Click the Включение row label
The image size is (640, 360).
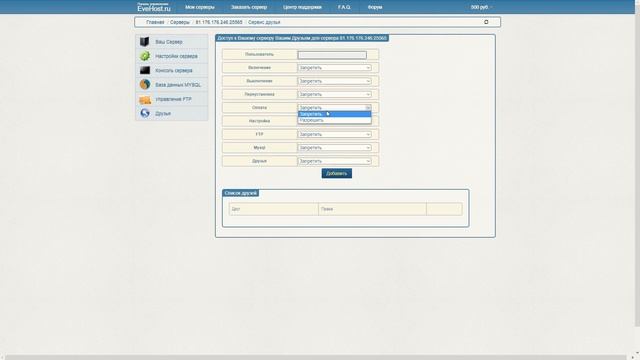pyautogui.click(x=259, y=67)
